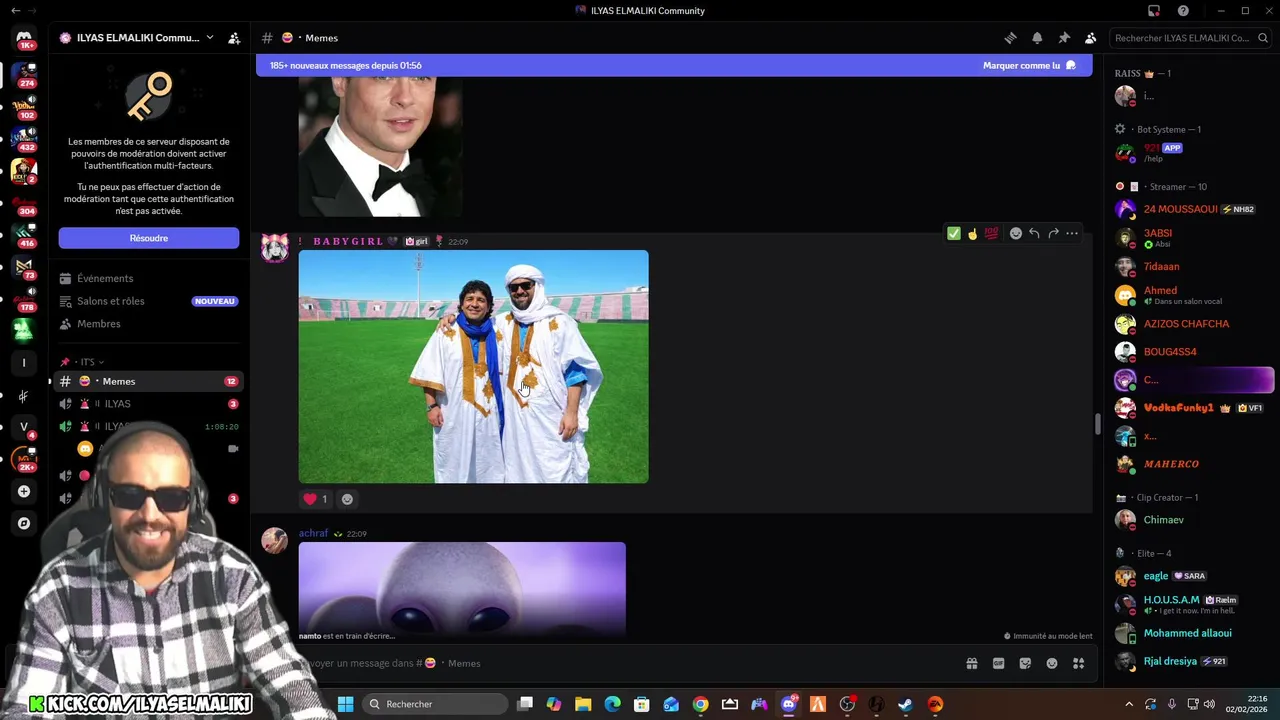Open member AZIZOS CHAFCHA
Screen dimensions: 1280x720
pyautogui.click(x=1193, y=324)
